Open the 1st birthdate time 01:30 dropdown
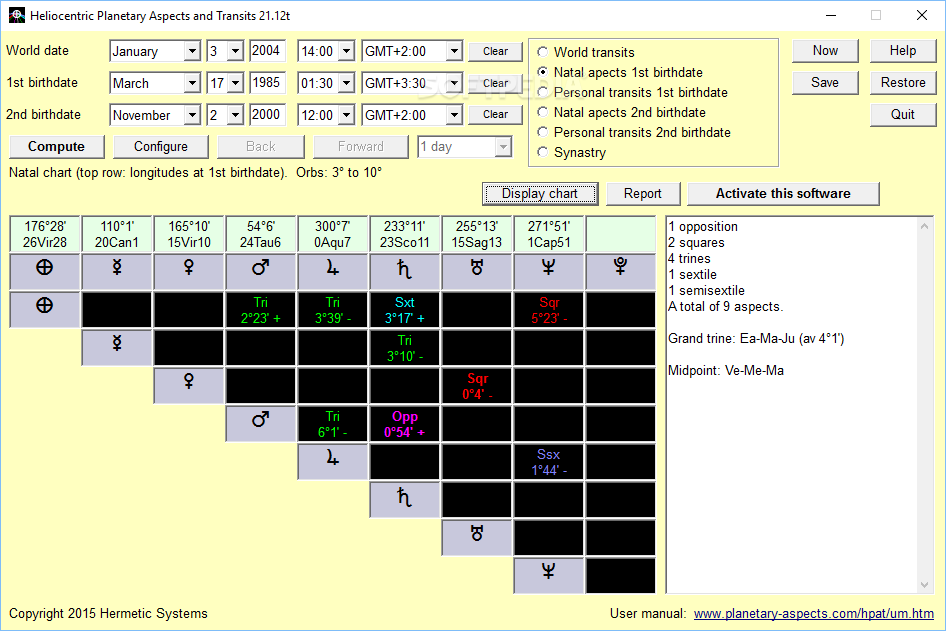Screen dimensions: 946x631 coord(346,83)
